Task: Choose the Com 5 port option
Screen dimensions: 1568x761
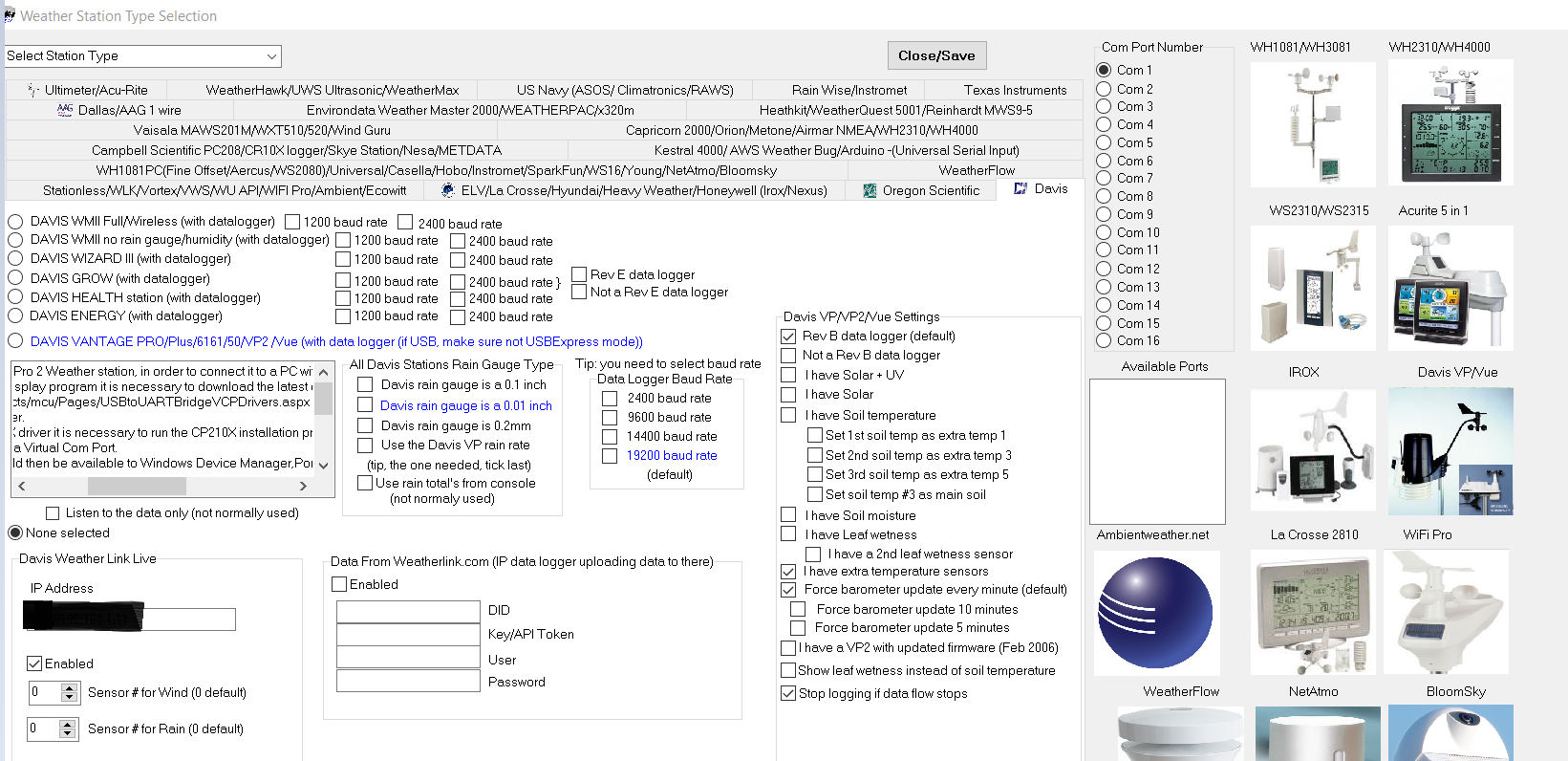Action: pyautogui.click(x=1104, y=142)
